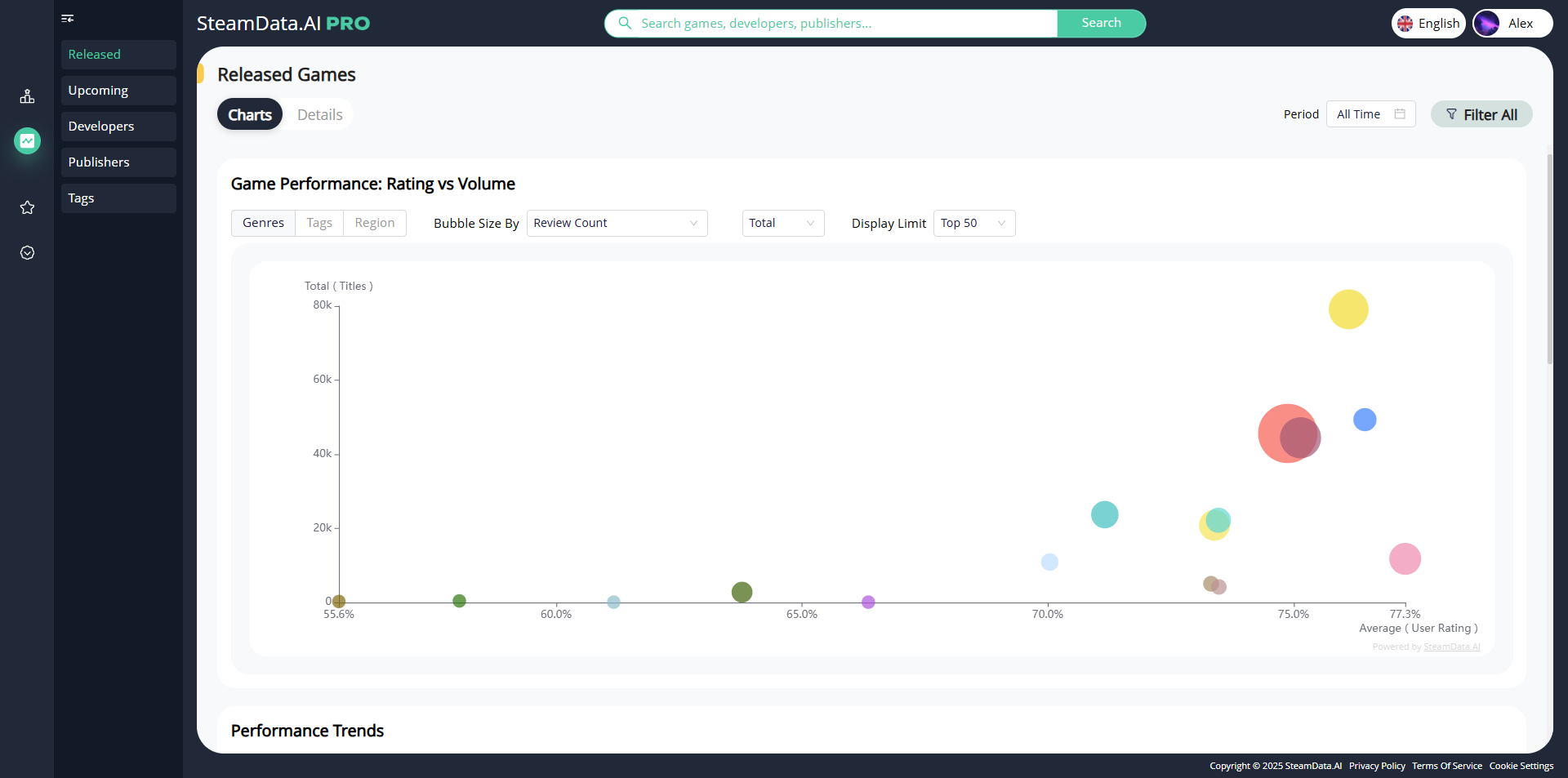Open the calendar icon next to All Time

pyautogui.click(x=1399, y=113)
